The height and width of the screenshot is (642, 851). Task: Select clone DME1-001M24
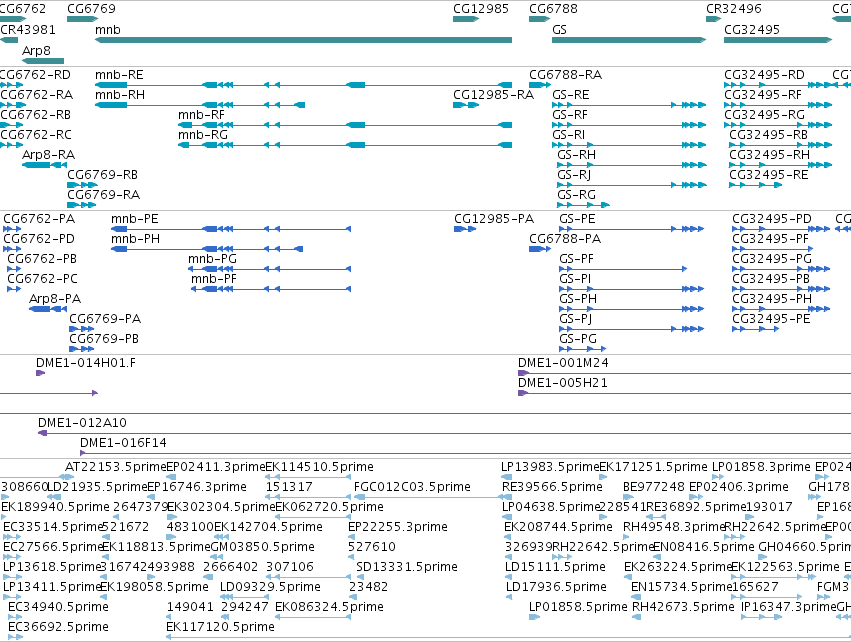[x=684, y=373]
